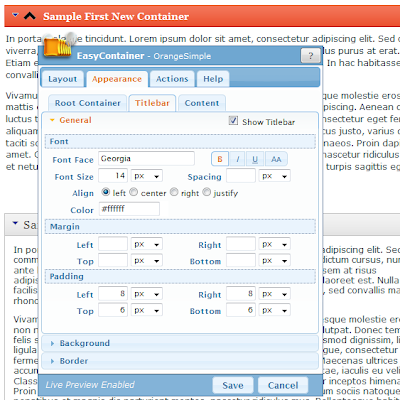Click the EasyContainer orange box logo
The height and width of the screenshot is (400, 400).
[x=58, y=48]
